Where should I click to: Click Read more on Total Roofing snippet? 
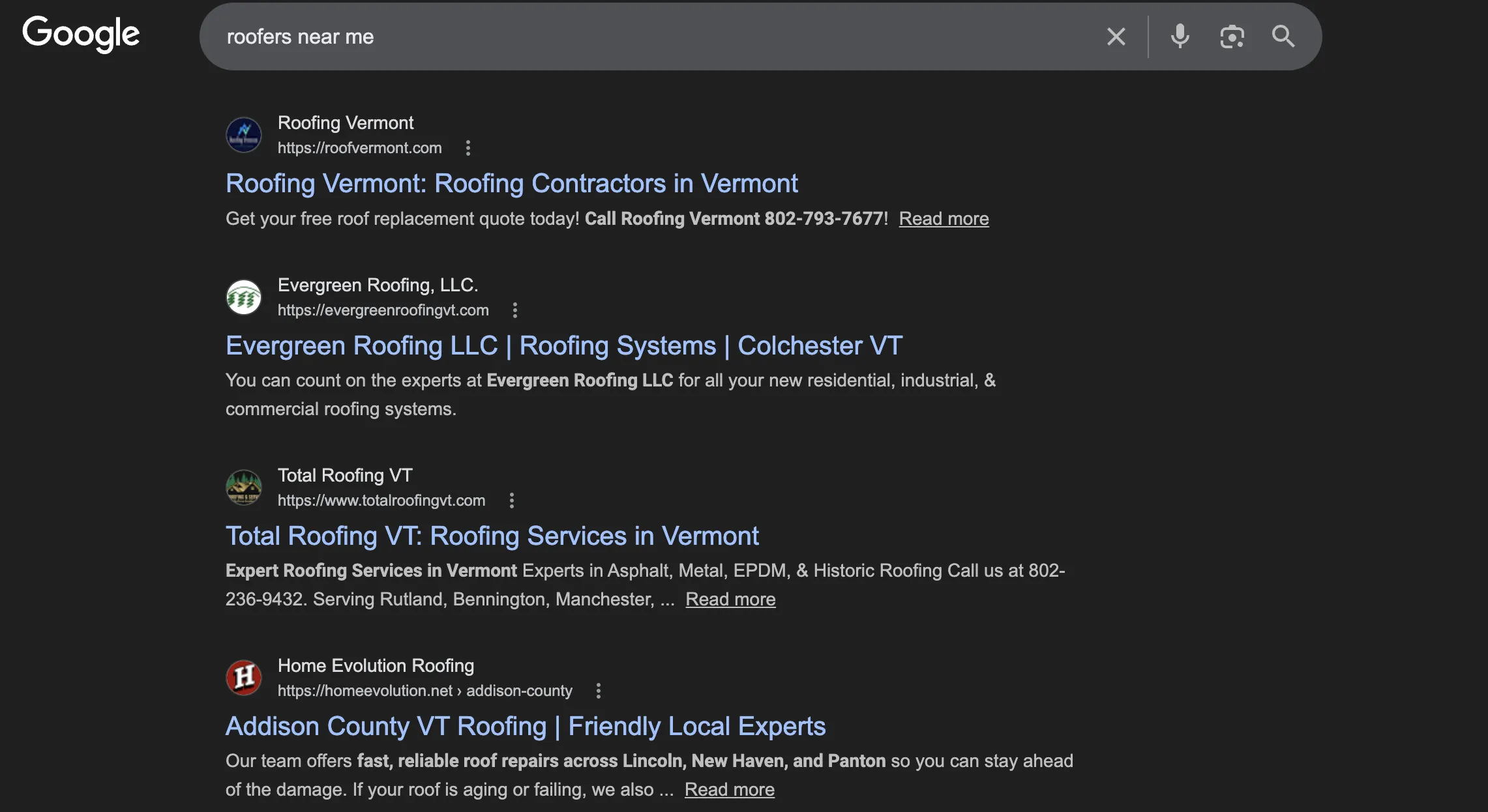pos(730,600)
